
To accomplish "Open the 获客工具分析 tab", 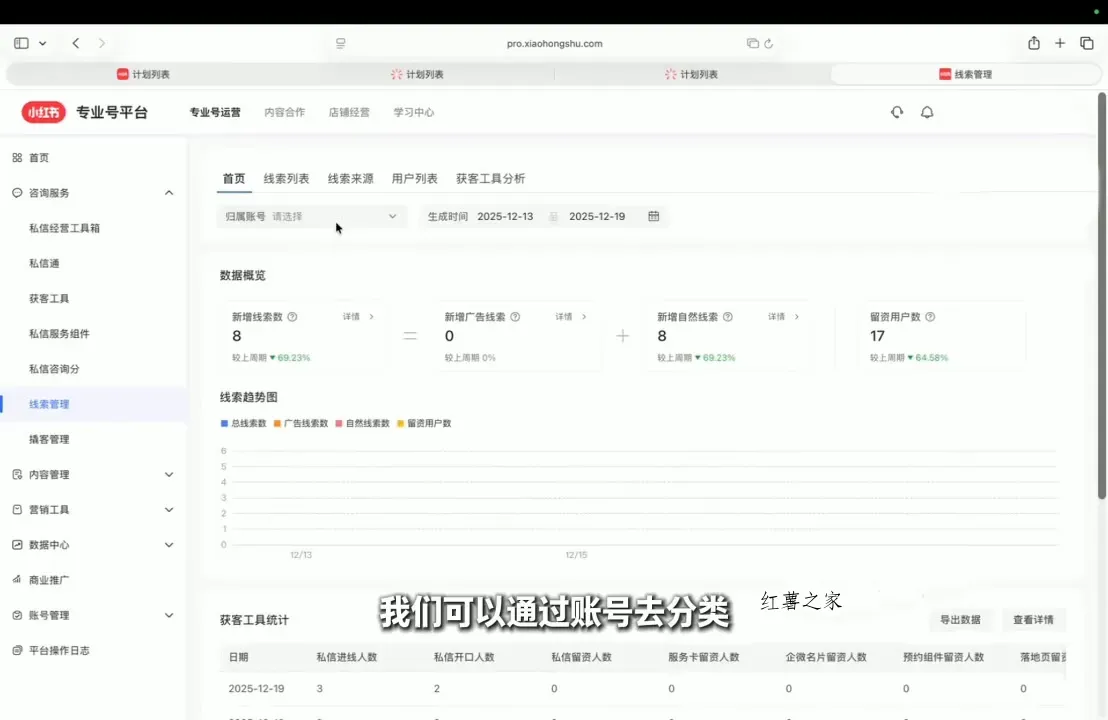I will click(490, 178).
